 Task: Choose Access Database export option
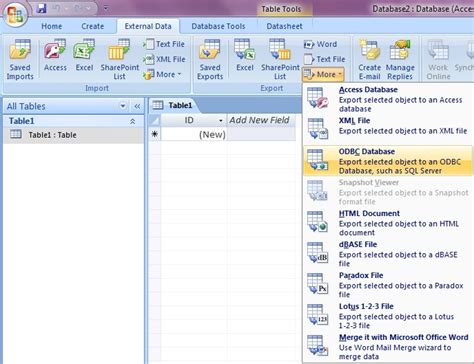pyautogui.click(x=388, y=99)
